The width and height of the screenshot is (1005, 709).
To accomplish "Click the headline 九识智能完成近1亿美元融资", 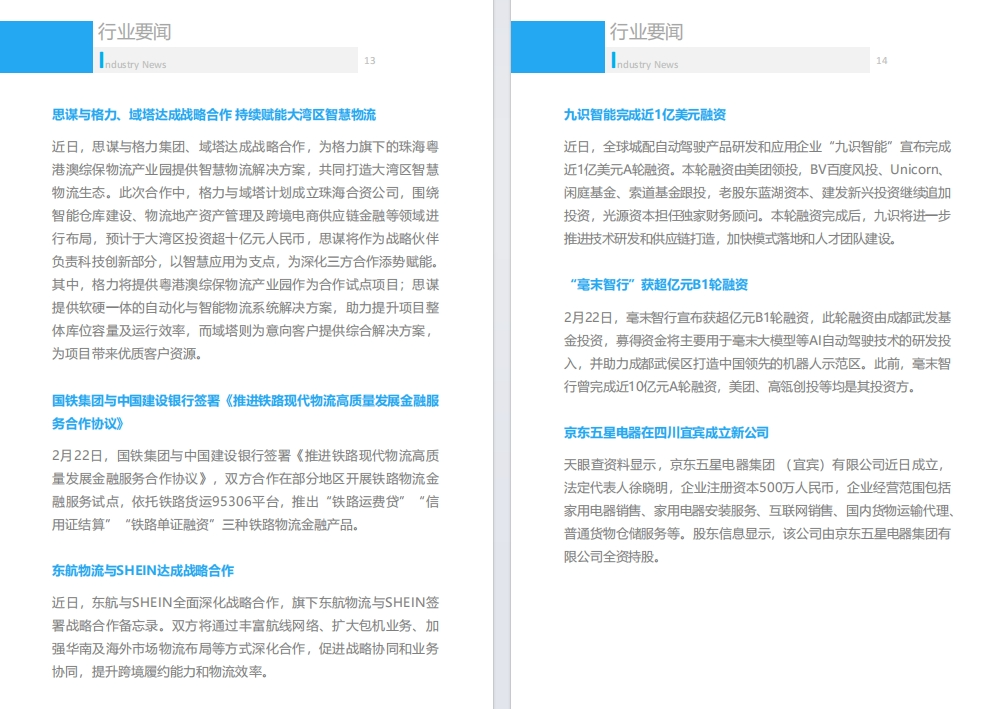I will click(645, 115).
